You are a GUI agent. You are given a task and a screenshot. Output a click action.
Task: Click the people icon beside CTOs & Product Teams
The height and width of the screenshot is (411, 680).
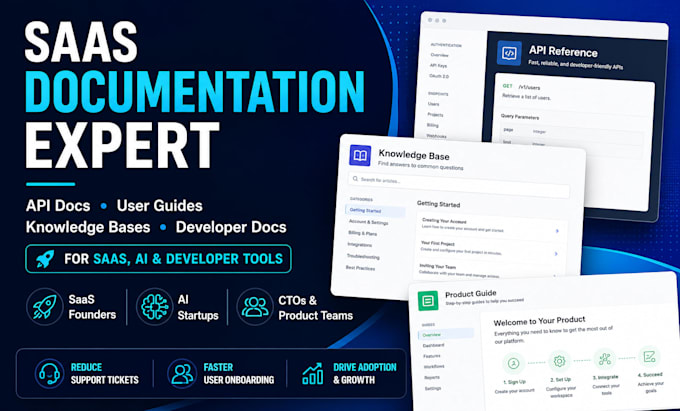pyautogui.click(x=255, y=307)
